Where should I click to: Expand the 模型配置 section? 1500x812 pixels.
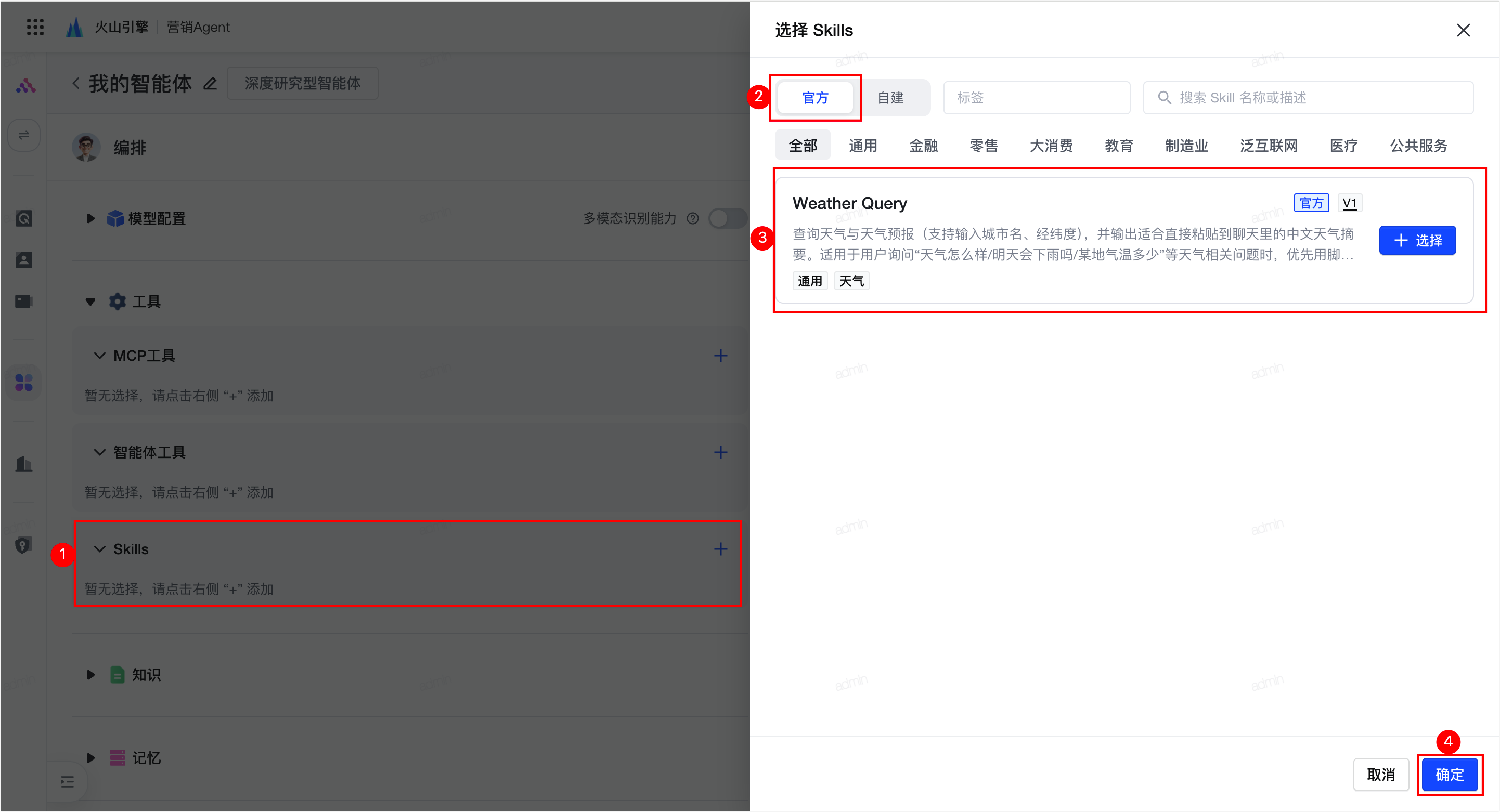(x=90, y=218)
